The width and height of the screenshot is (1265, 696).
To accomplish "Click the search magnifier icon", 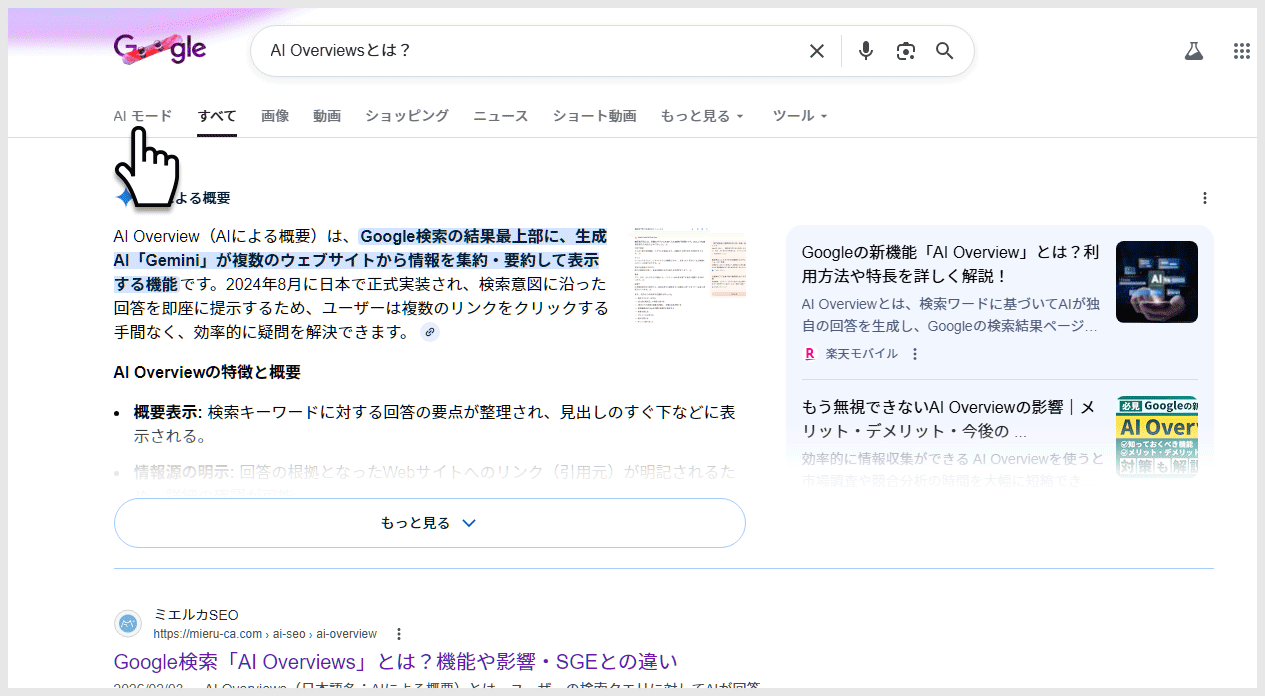I will [x=943, y=51].
